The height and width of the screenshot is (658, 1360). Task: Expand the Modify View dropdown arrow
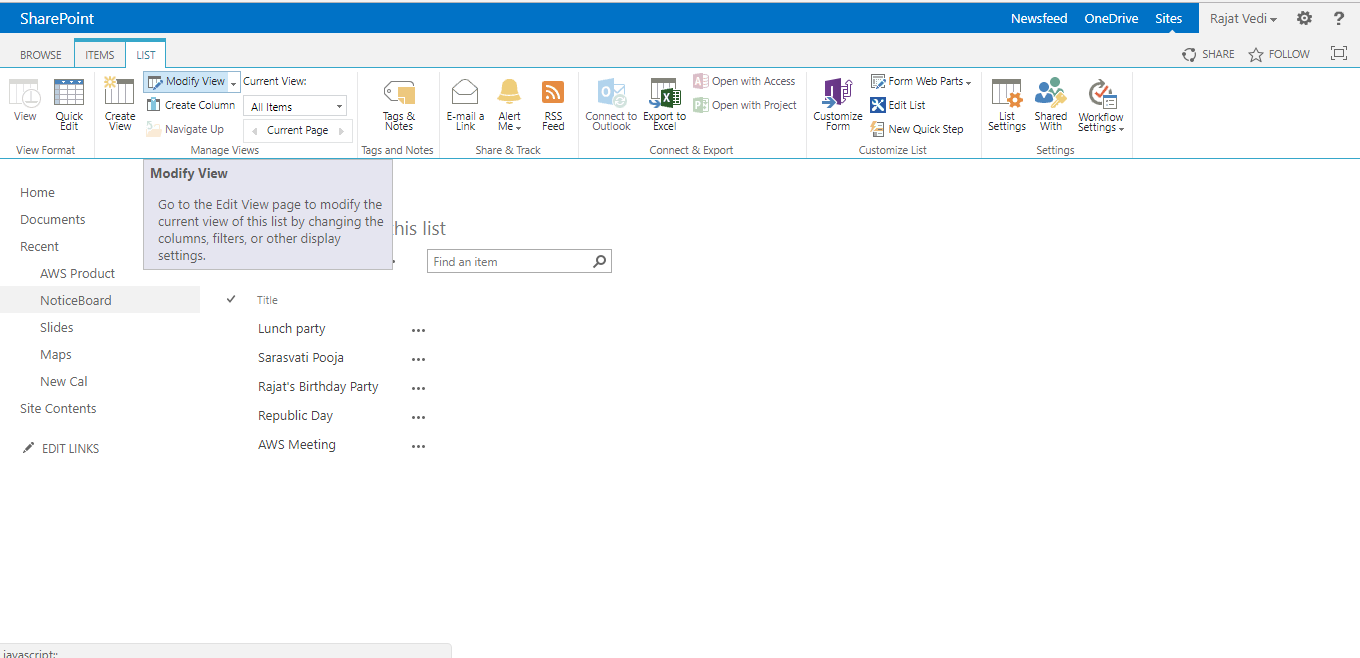click(x=231, y=81)
